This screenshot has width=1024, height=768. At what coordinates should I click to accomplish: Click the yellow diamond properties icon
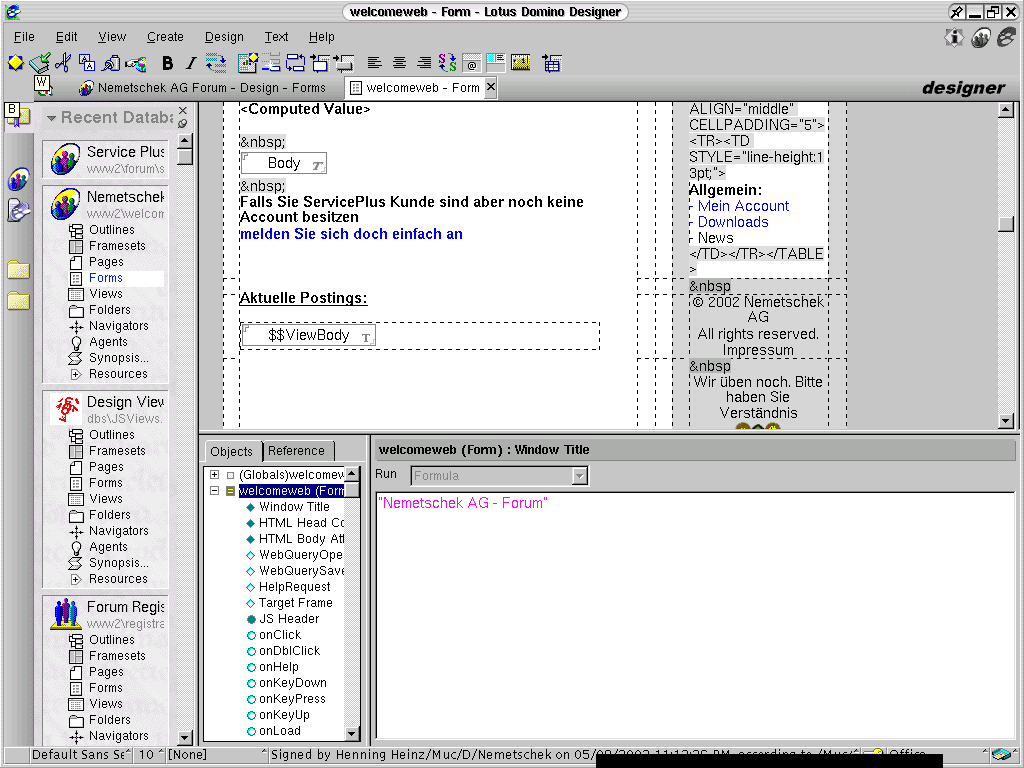tap(16, 63)
